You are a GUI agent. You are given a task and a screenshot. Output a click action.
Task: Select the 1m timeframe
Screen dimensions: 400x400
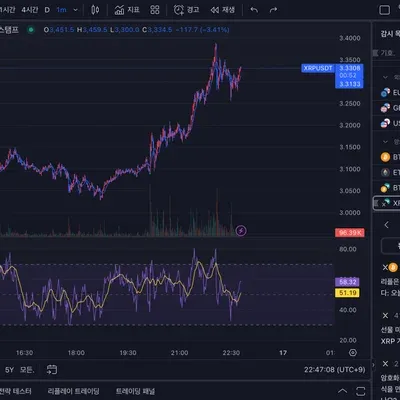click(61, 10)
